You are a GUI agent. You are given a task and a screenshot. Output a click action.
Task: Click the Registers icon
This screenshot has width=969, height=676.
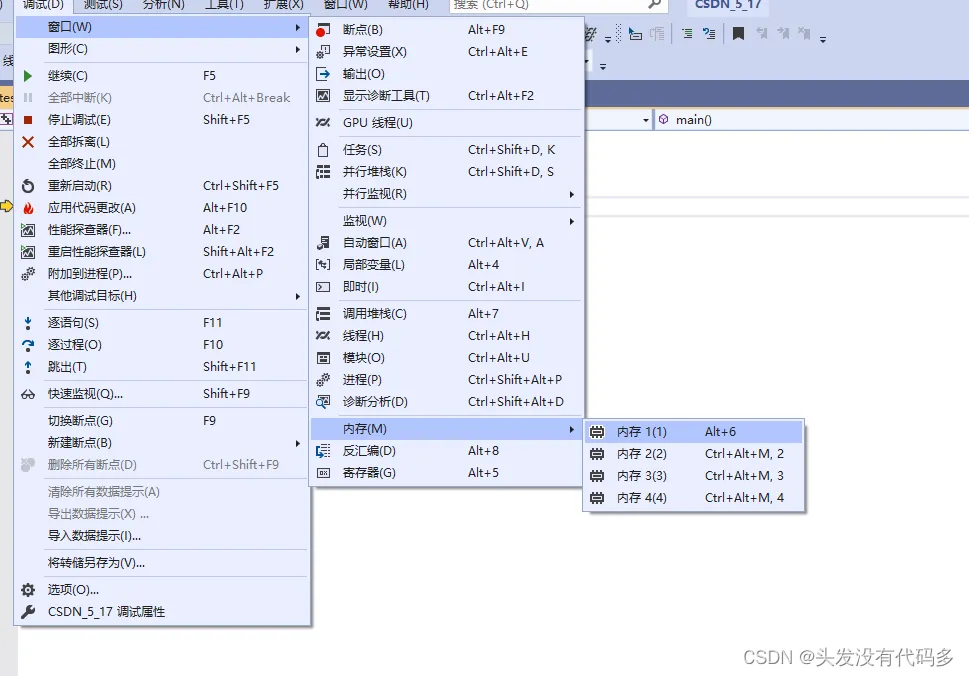(x=323, y=473)
